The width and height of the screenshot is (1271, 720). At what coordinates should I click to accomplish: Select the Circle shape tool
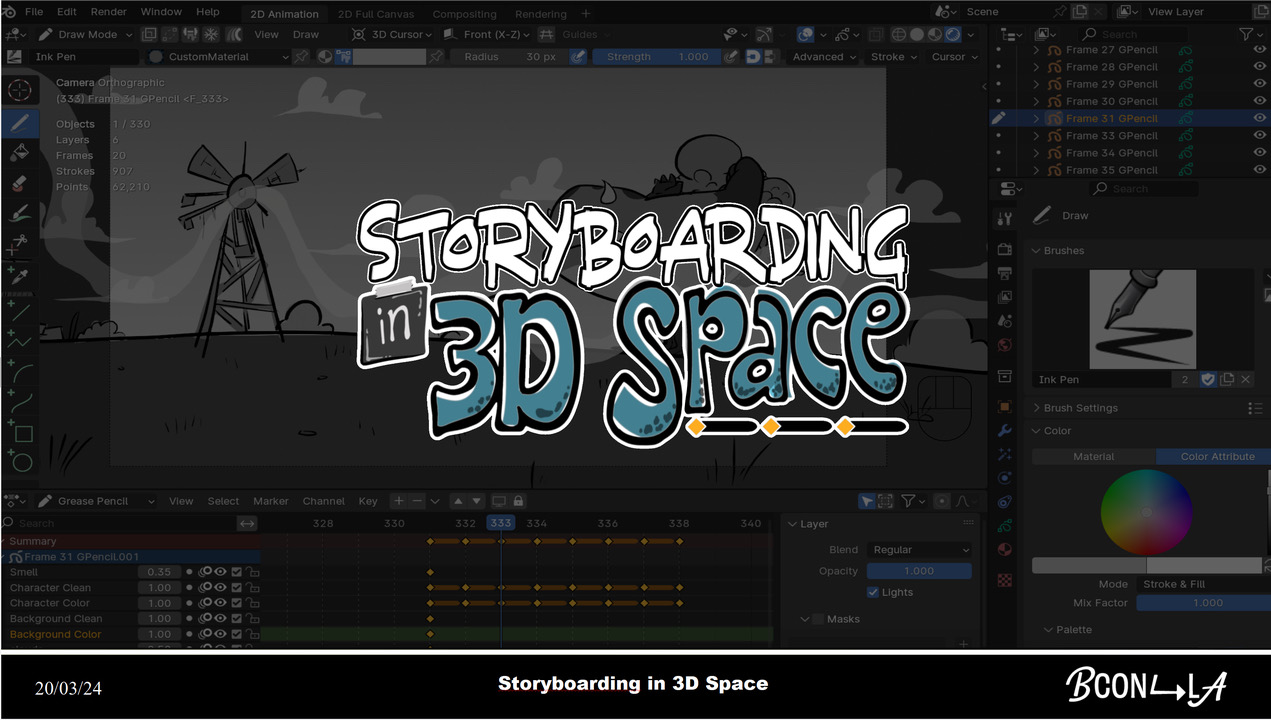click(x=22, y=462)
